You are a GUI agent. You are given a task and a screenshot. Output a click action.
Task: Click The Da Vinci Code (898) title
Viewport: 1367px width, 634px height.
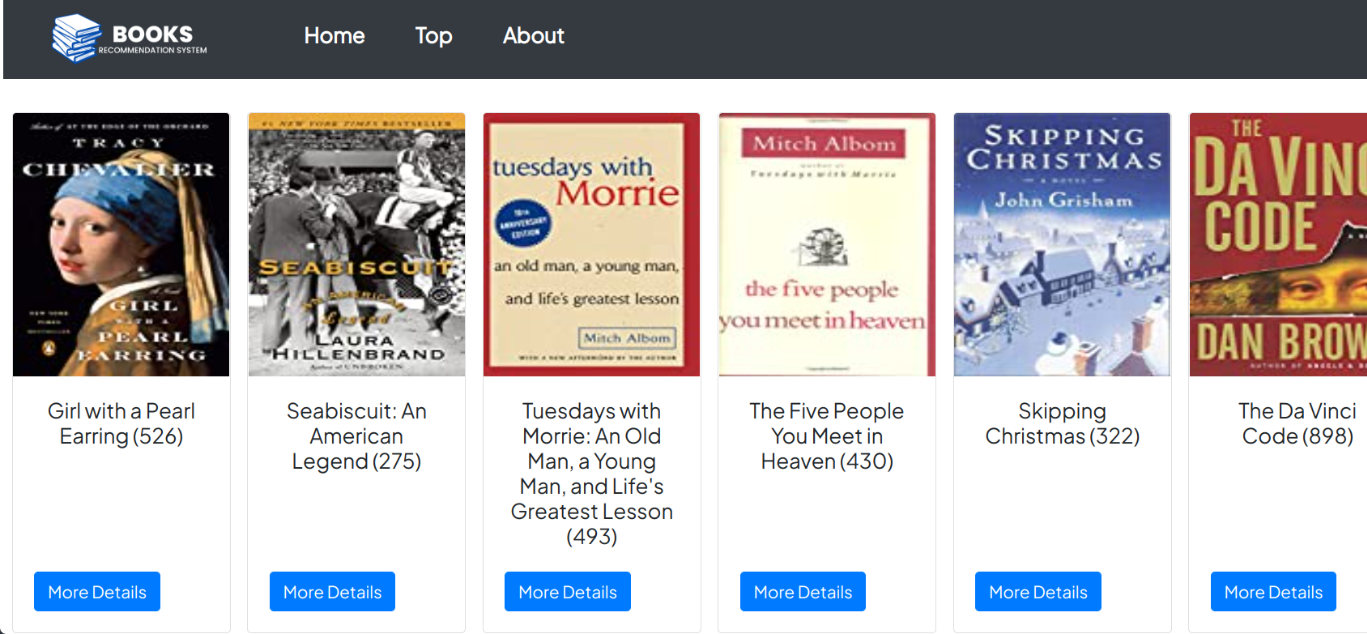click(1297, 424)
